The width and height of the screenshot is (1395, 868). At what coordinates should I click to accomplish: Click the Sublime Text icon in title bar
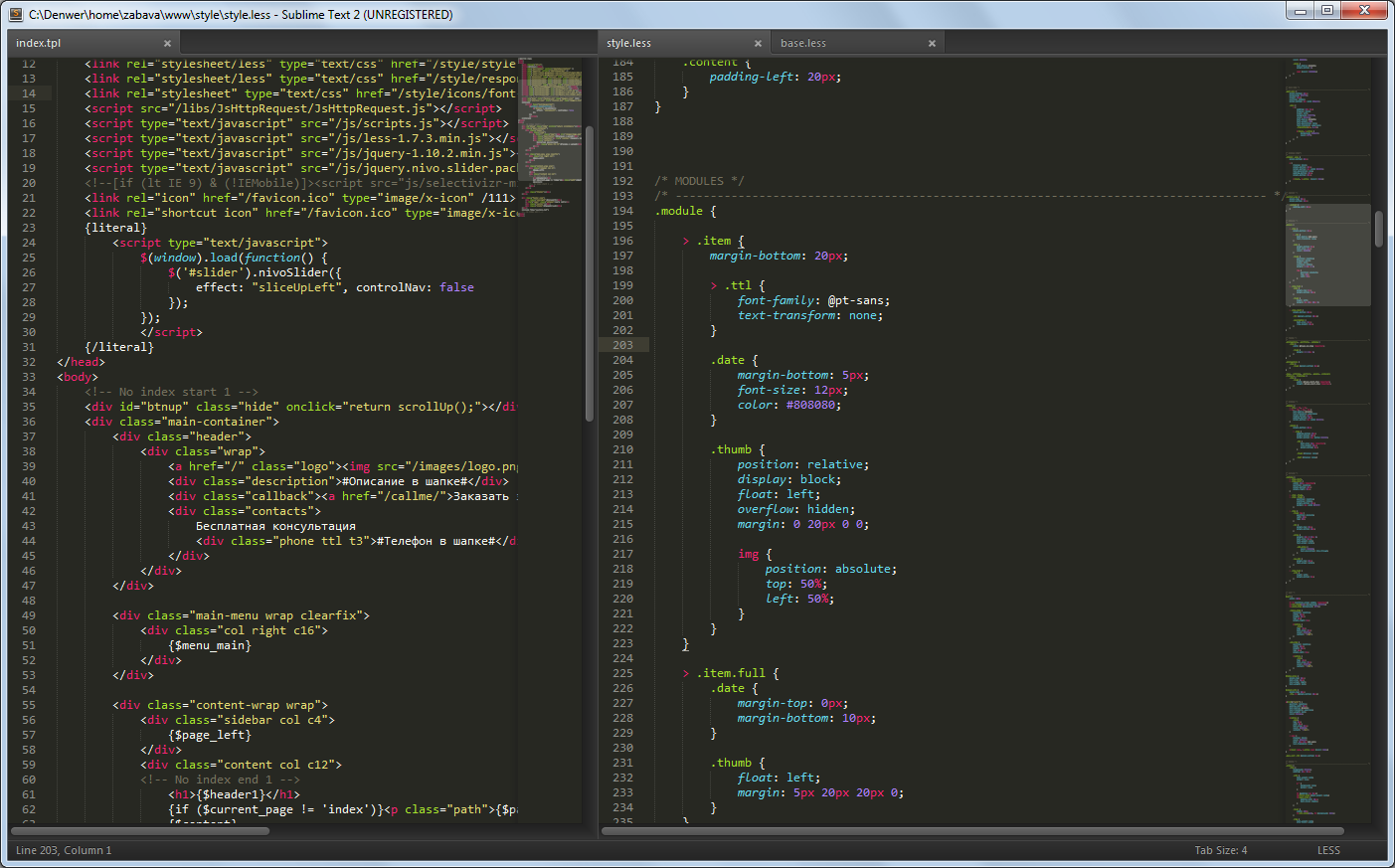pos(15,14)
